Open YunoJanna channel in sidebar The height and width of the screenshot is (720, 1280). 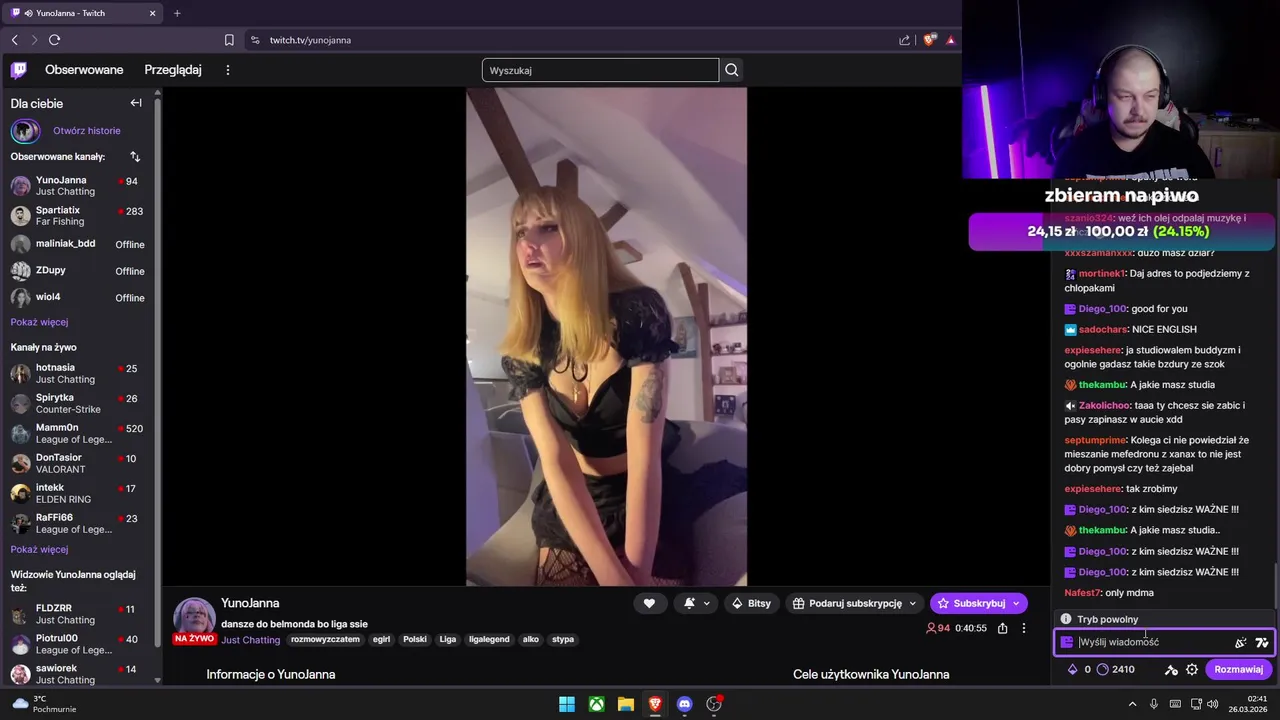(x=79, y=186)
